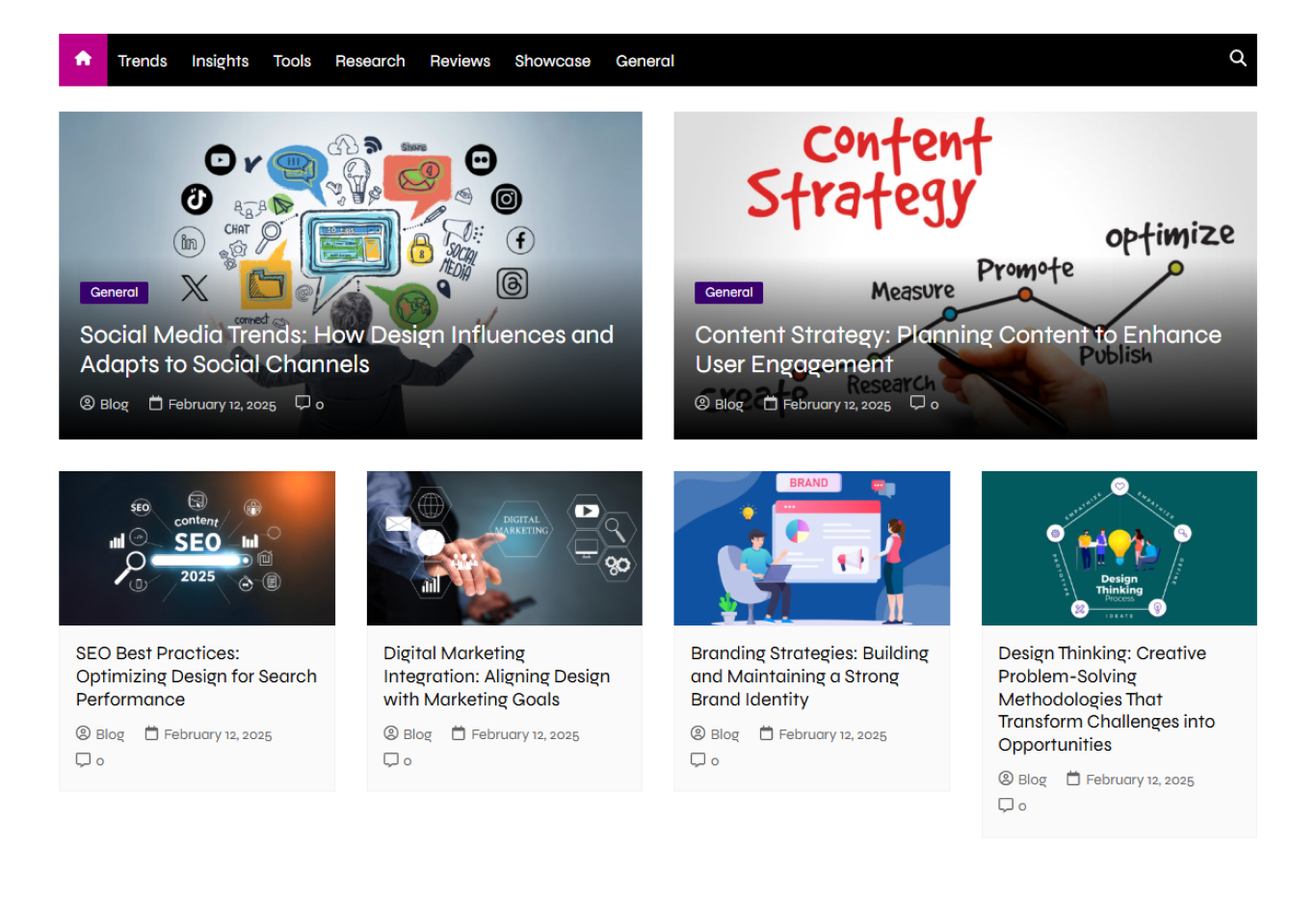Viewport: 1316px width, 901px height.
Task: Click Blog author link under SEO Best Practices
Action: (x=110, y=734)
